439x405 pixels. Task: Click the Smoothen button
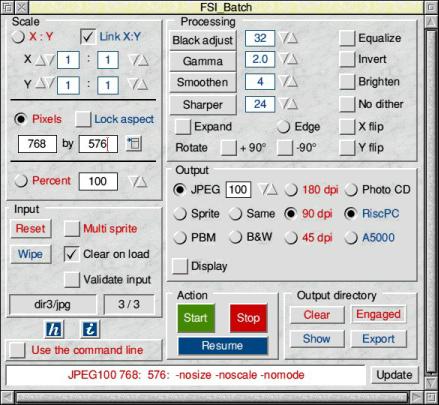point(203,82)
